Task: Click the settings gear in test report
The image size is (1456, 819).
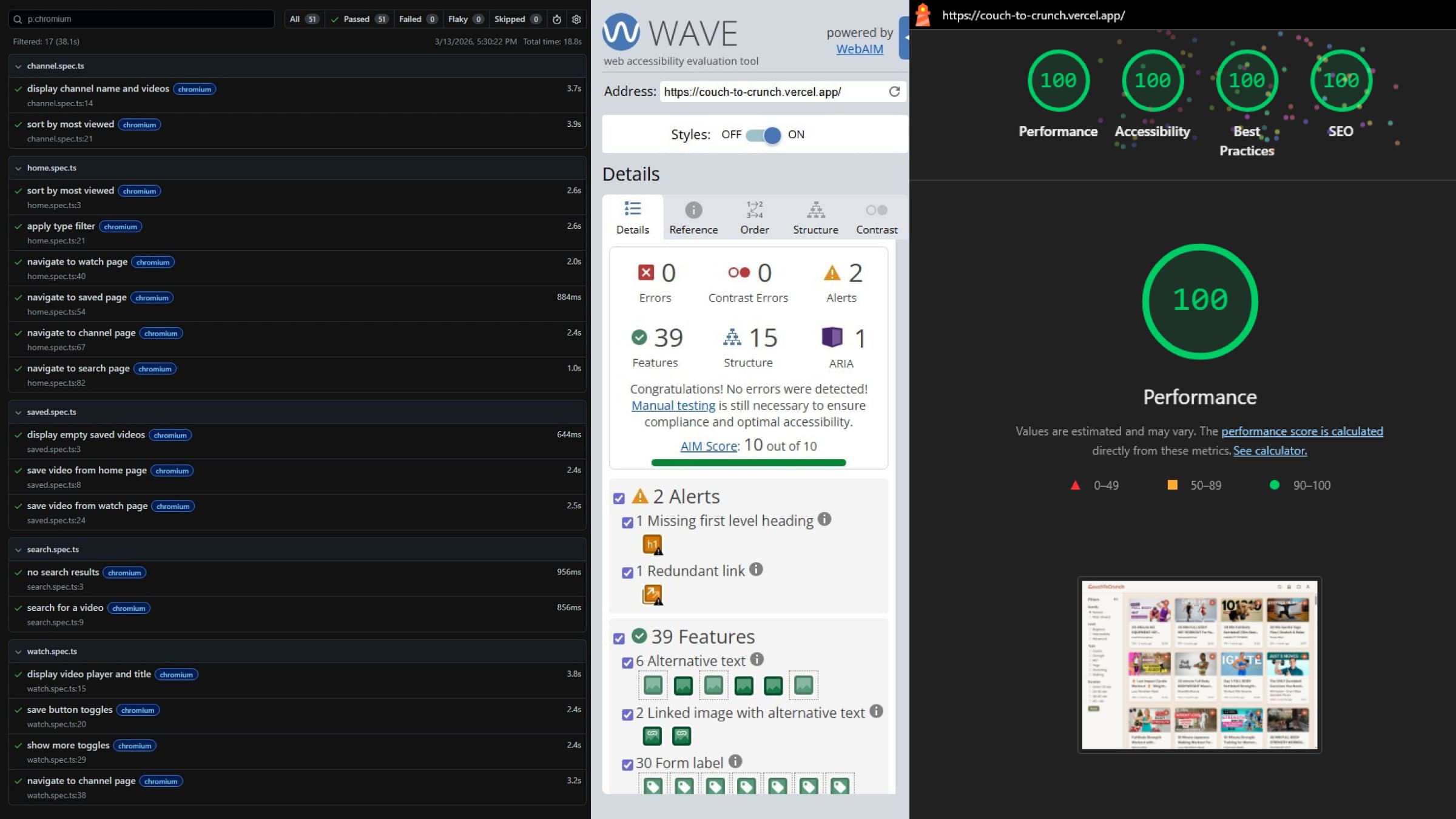Action: (576, 19)
